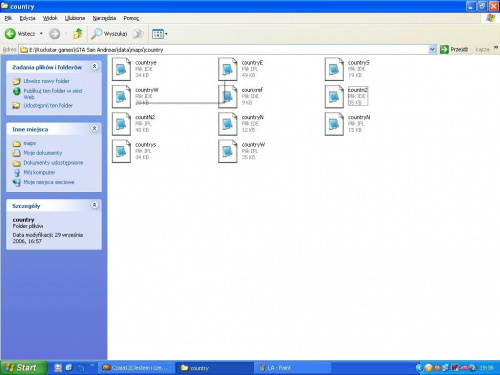Select the countryS IDE file icon

pyautogui.click(x=334, y=69)
